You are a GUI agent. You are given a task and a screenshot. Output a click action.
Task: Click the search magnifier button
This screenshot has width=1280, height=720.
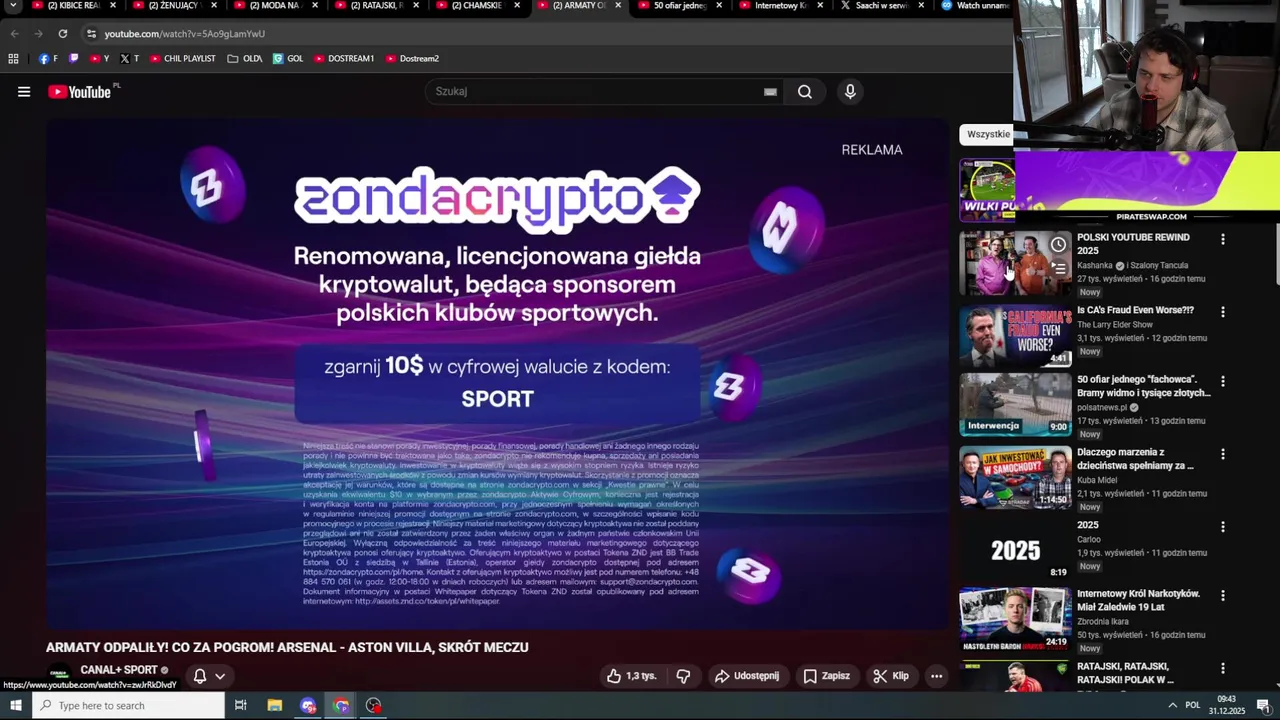tap(804, 92)
